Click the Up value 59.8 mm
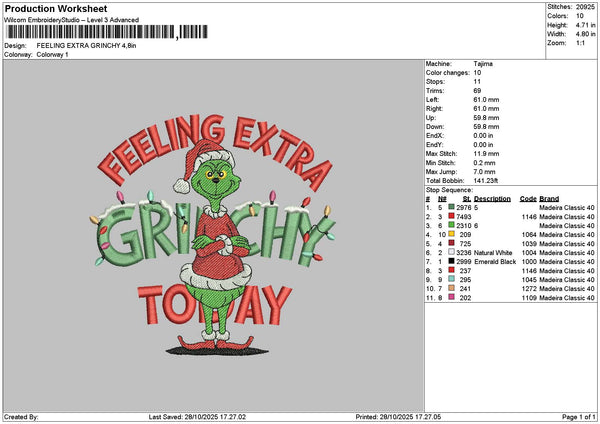This screenshot has height=424, width=600. [486, 117]
